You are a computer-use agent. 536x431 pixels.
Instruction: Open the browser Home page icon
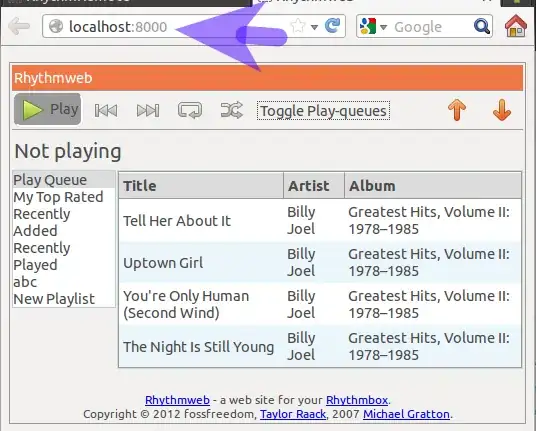pos(516,26)
